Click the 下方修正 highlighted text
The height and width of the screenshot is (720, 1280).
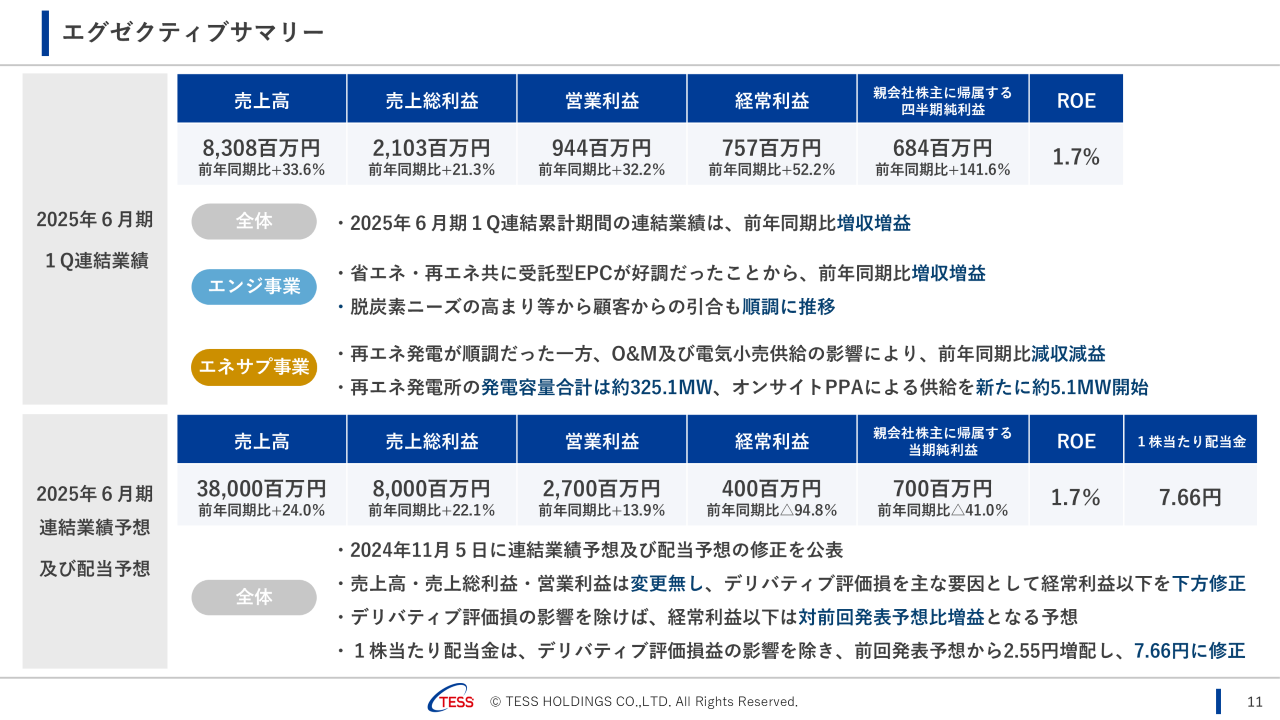click(x=1209, y=583)
